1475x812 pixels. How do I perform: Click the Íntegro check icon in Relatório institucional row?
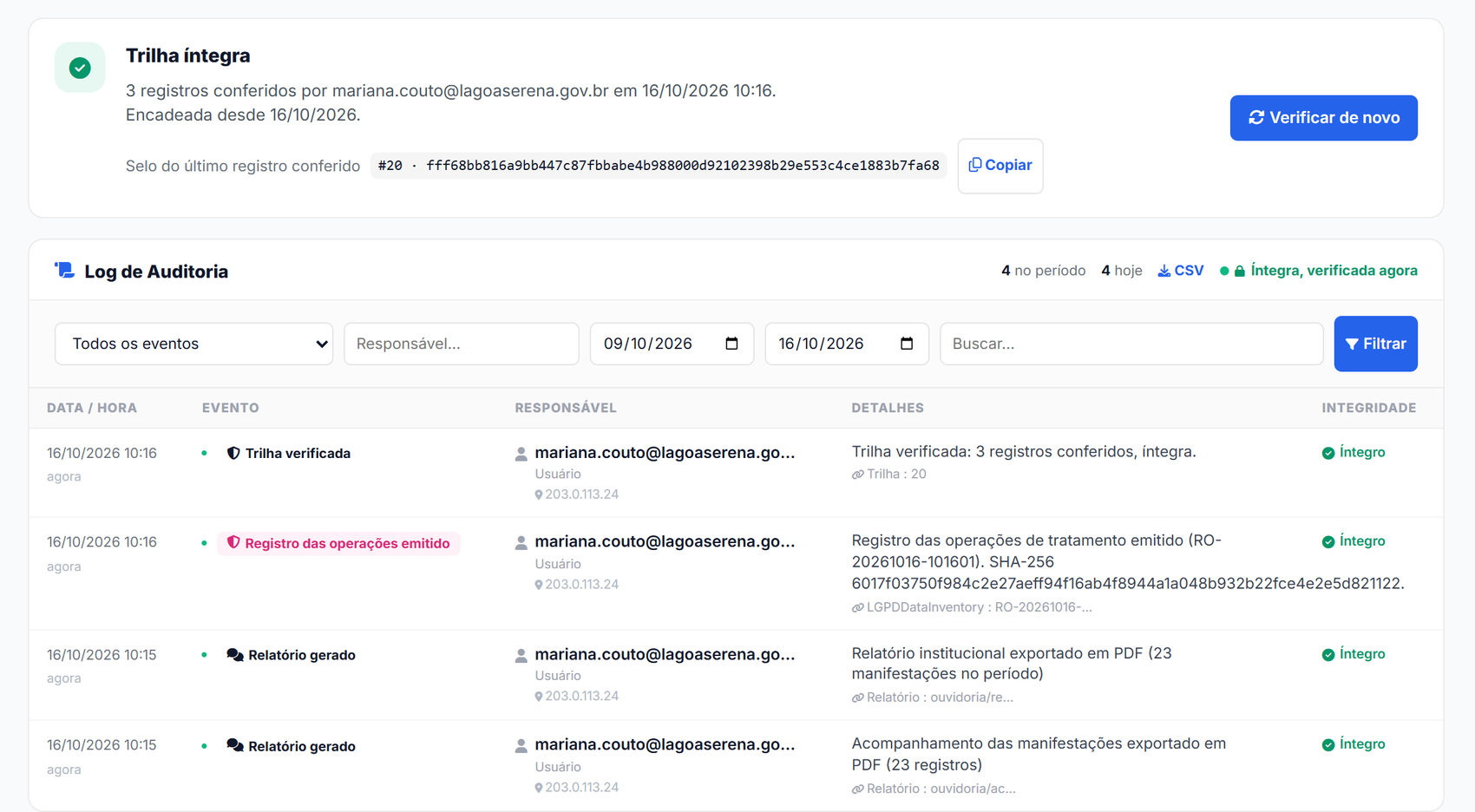coord(1328,655)
